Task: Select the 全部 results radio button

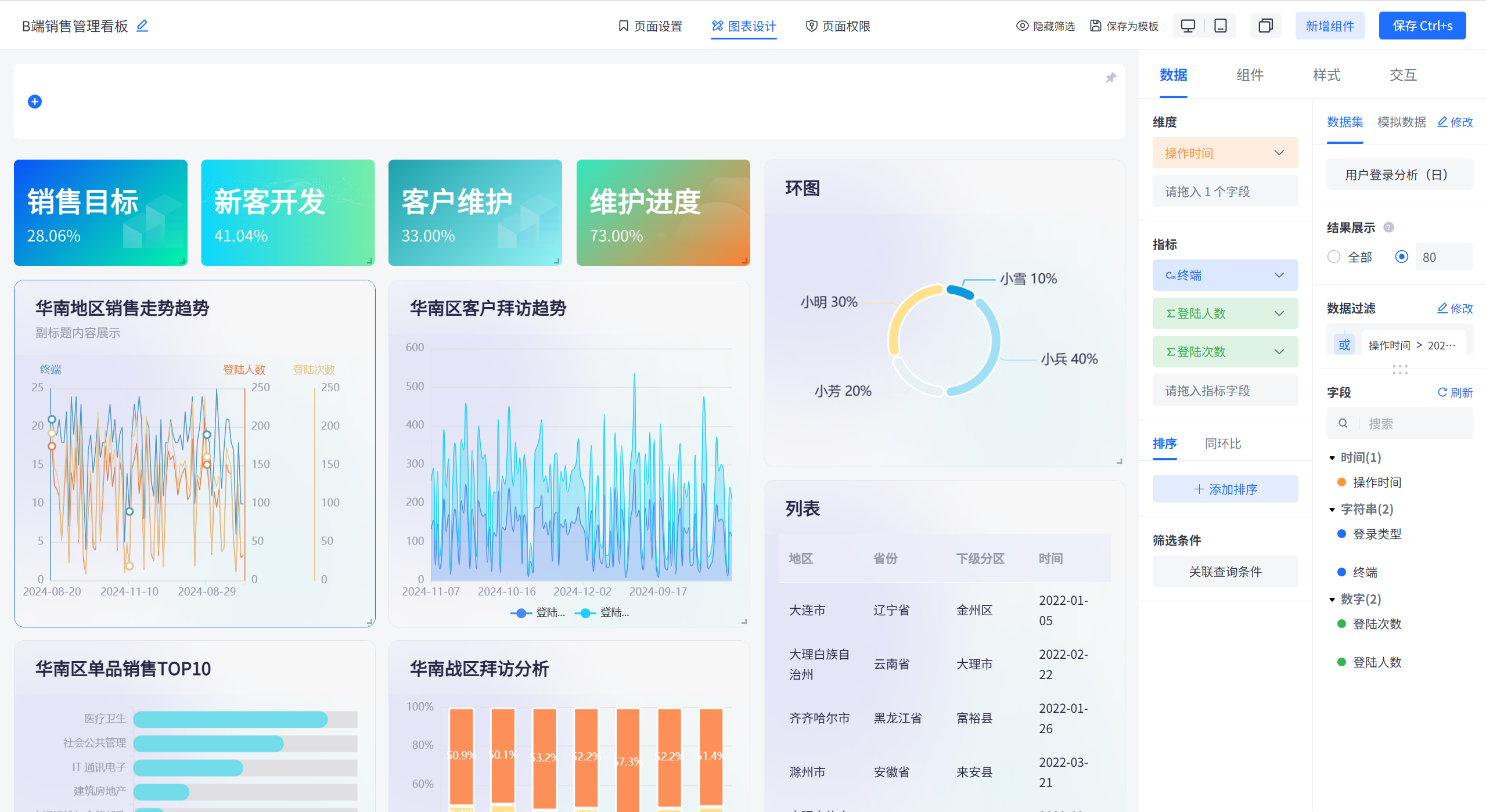Action: pyautogui.click(x=1333, y=257)
